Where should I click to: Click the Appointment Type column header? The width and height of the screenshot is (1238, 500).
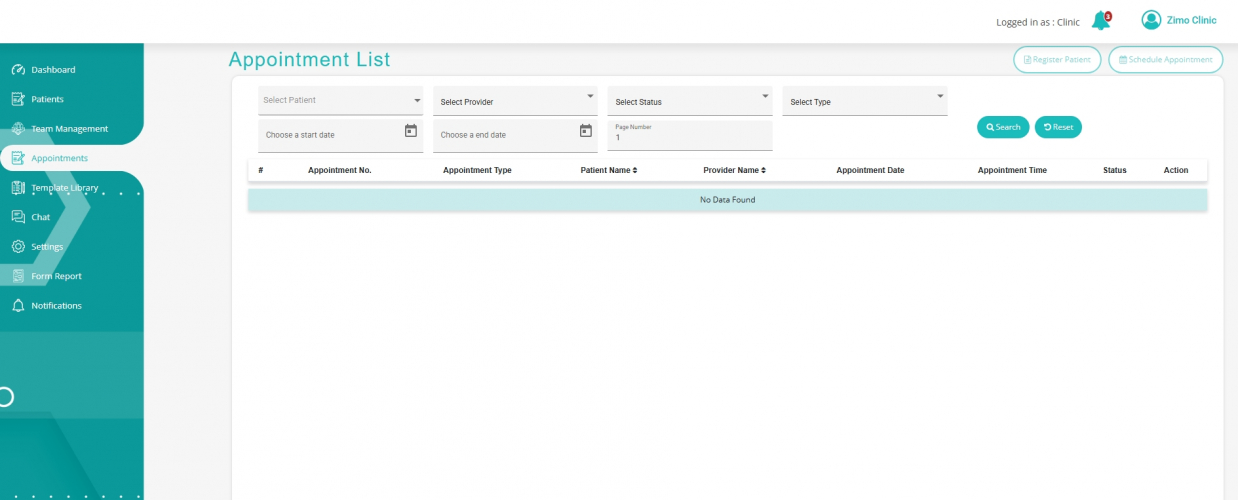(477, 170)
